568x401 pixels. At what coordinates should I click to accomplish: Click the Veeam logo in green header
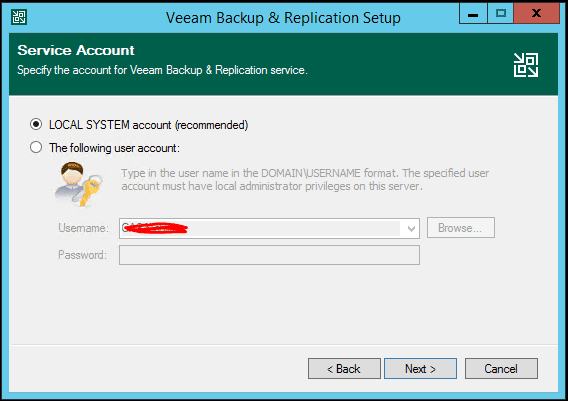tap(526, 65)
